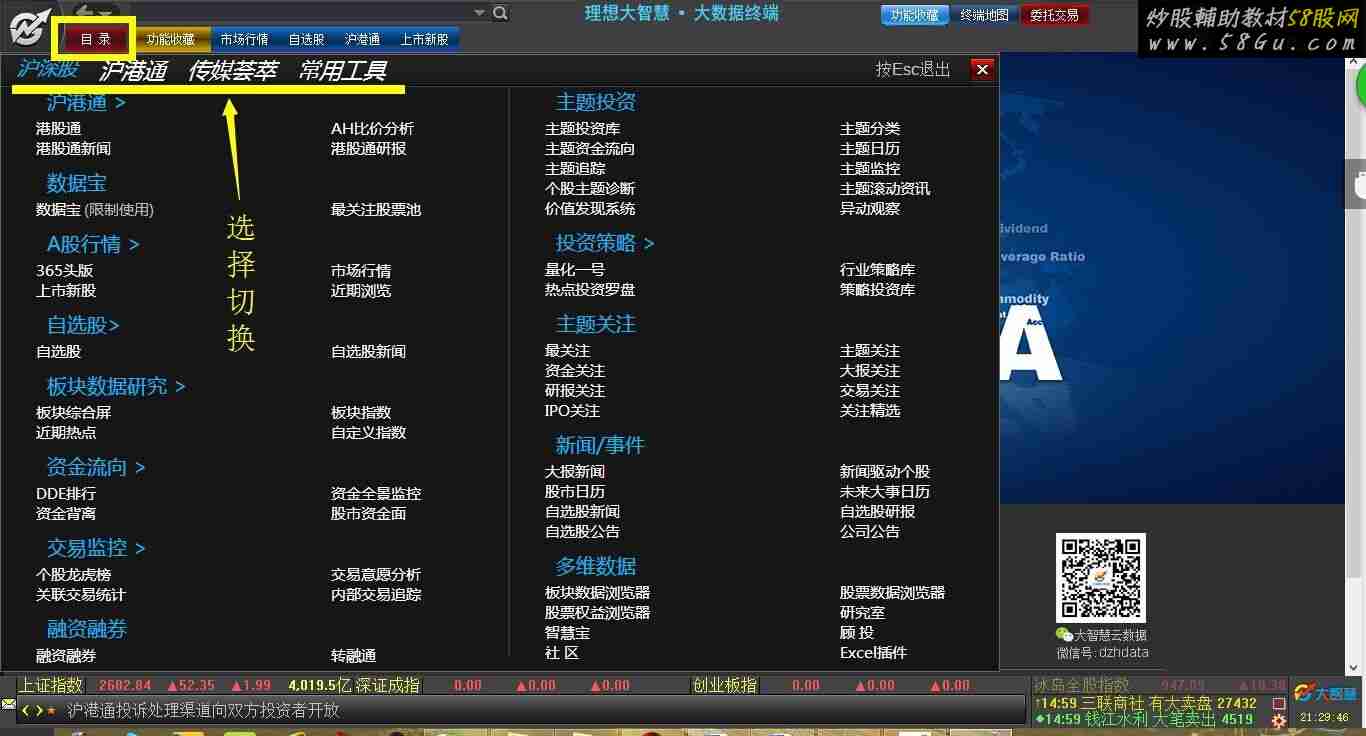Open 异动观察
This screenshot has height=736, width=1366.
coord(870,208)
